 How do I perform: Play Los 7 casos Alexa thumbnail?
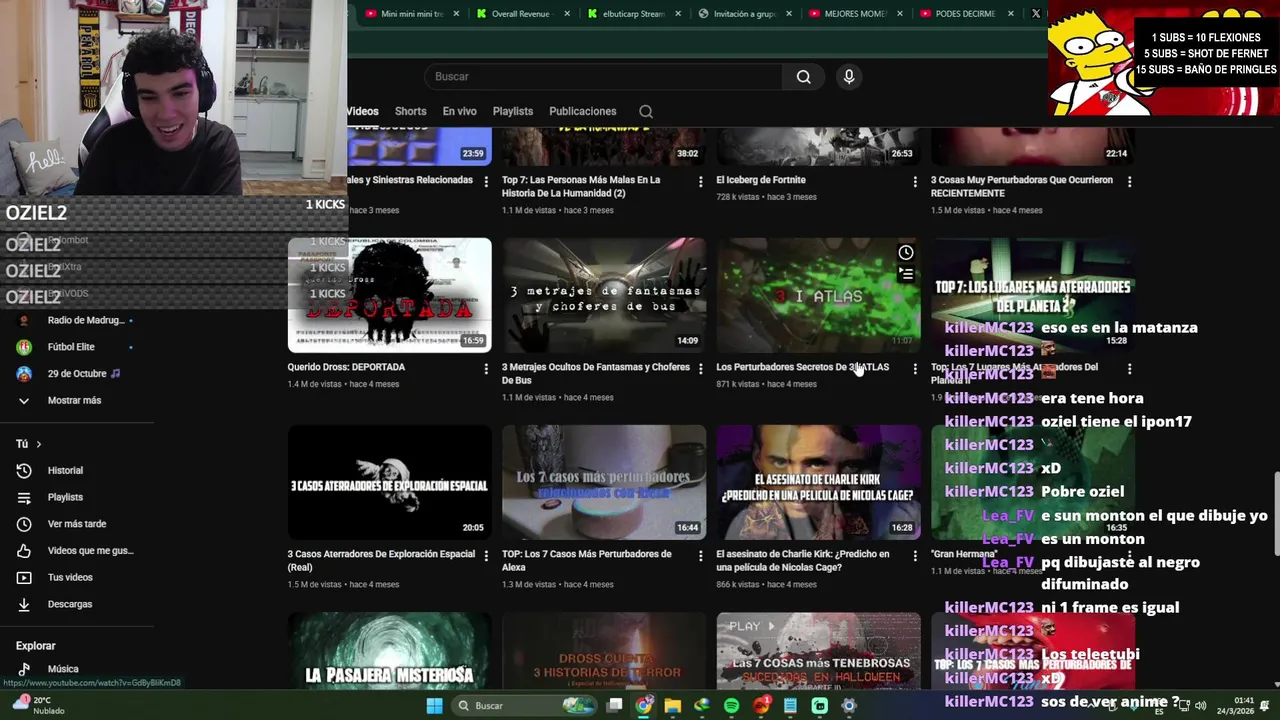[604, 483]
